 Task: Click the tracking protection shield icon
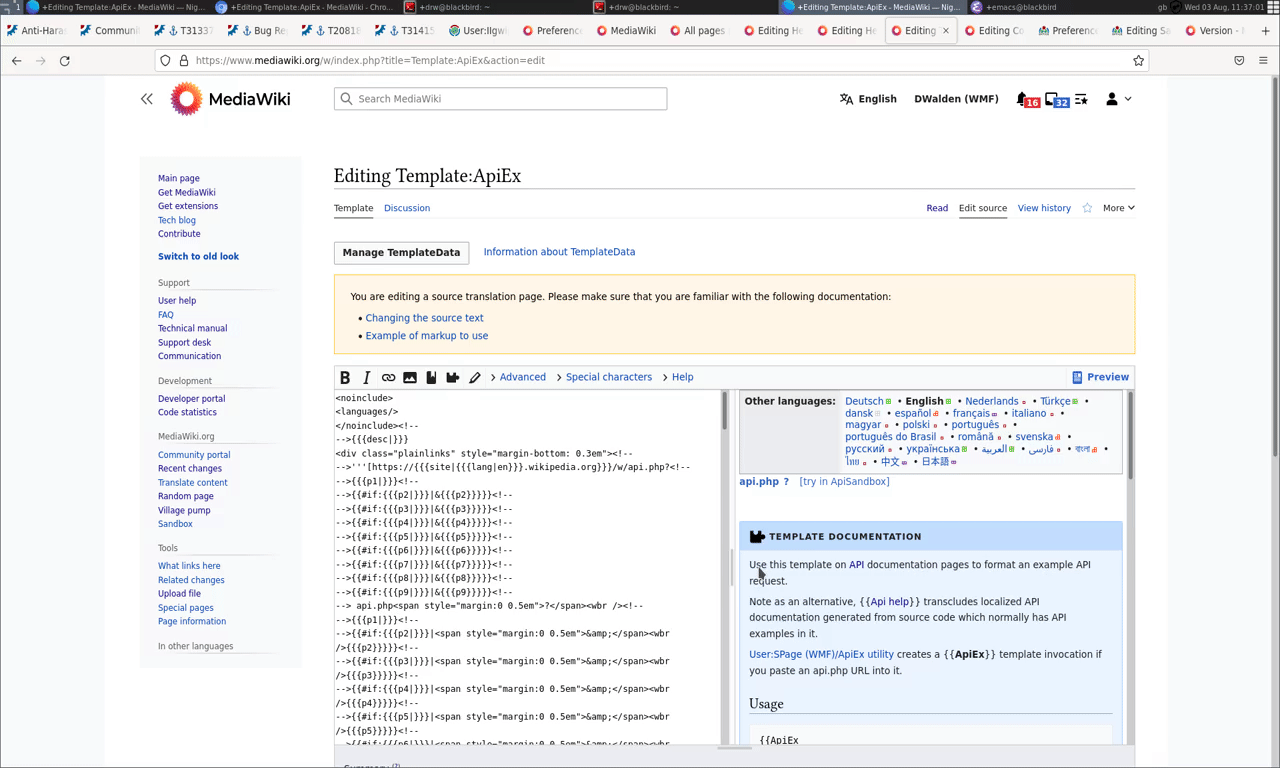(x=165, y=60)
